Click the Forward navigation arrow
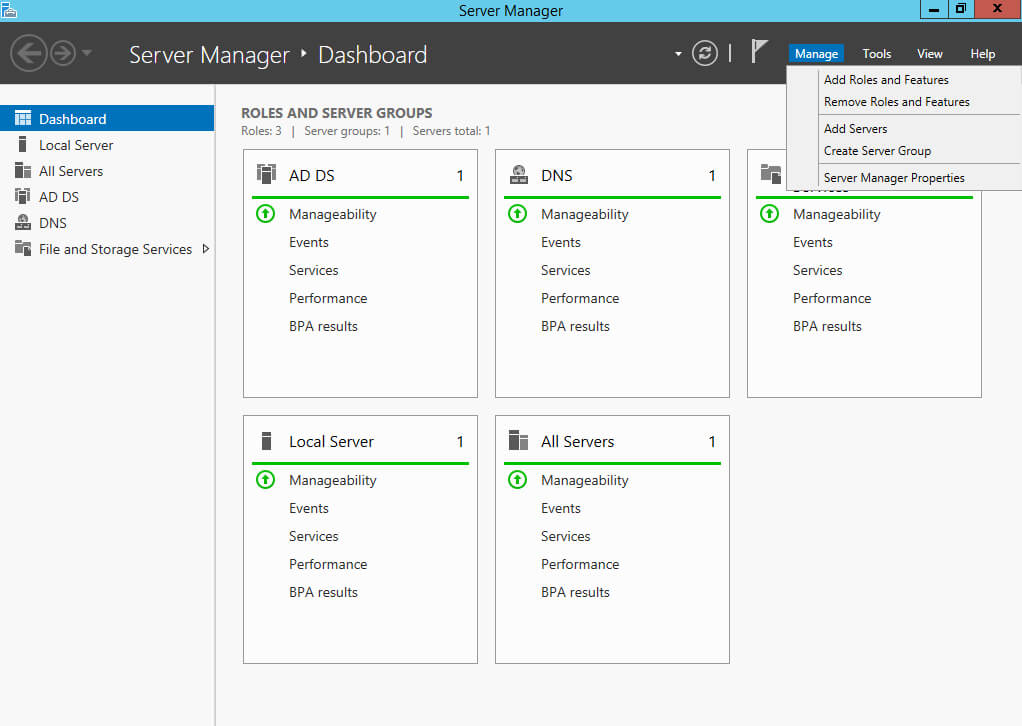The image size is (1022, 726). pyautogui.click(x=63, y=53)
